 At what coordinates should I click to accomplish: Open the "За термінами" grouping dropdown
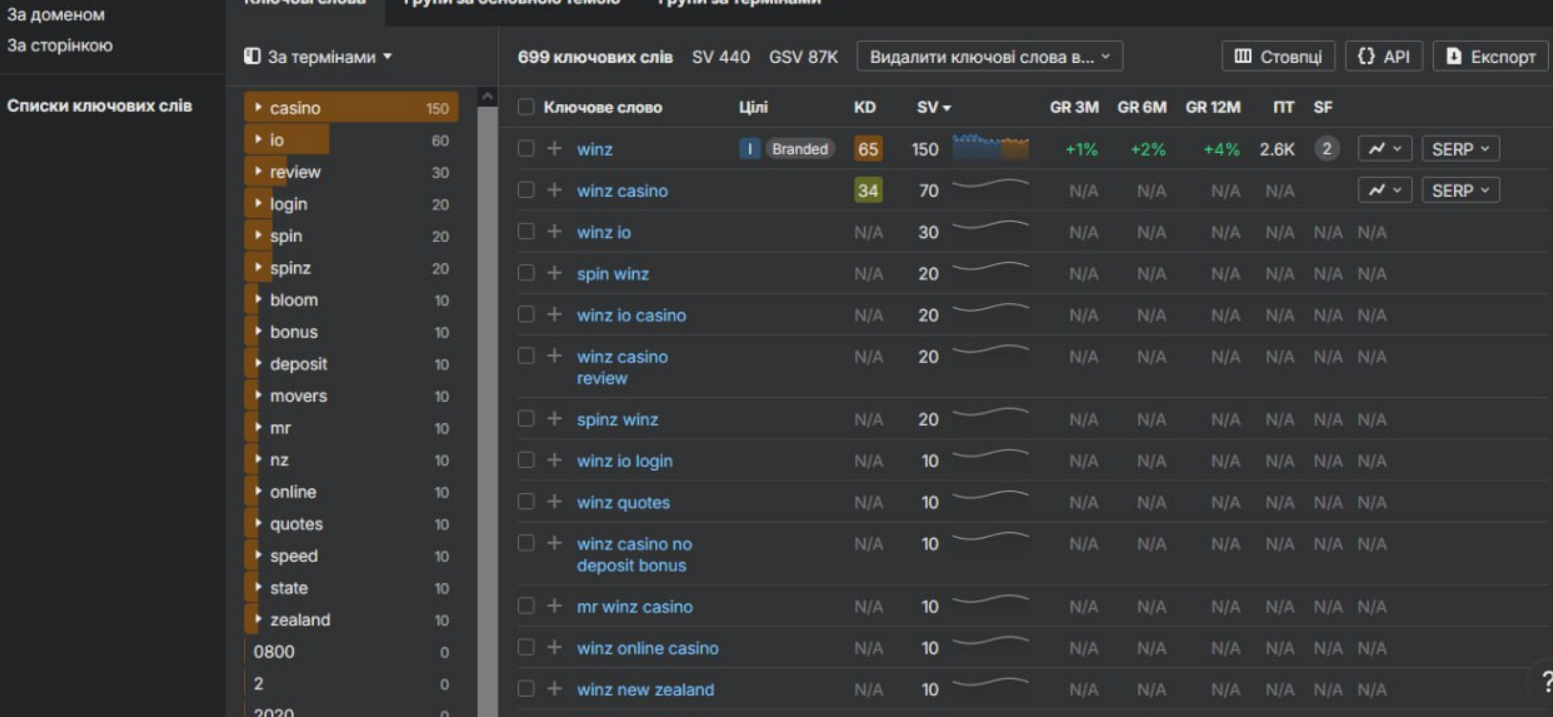(318, 57)
